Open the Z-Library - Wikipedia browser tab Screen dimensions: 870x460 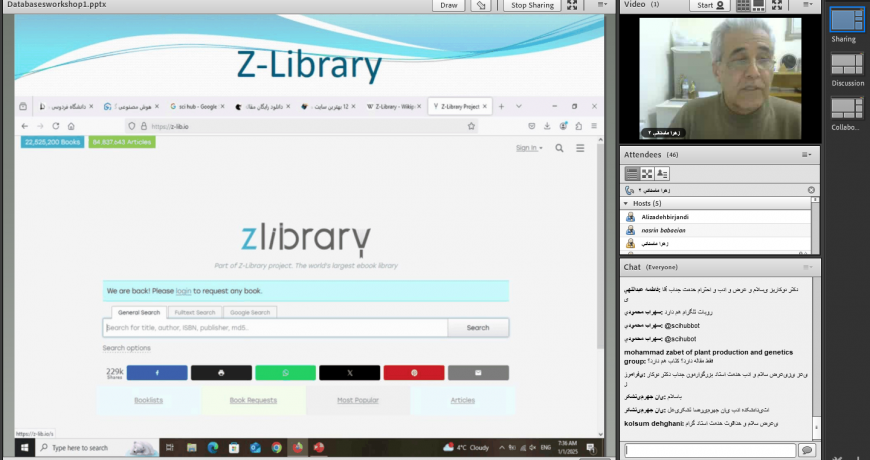coord(394,107)
